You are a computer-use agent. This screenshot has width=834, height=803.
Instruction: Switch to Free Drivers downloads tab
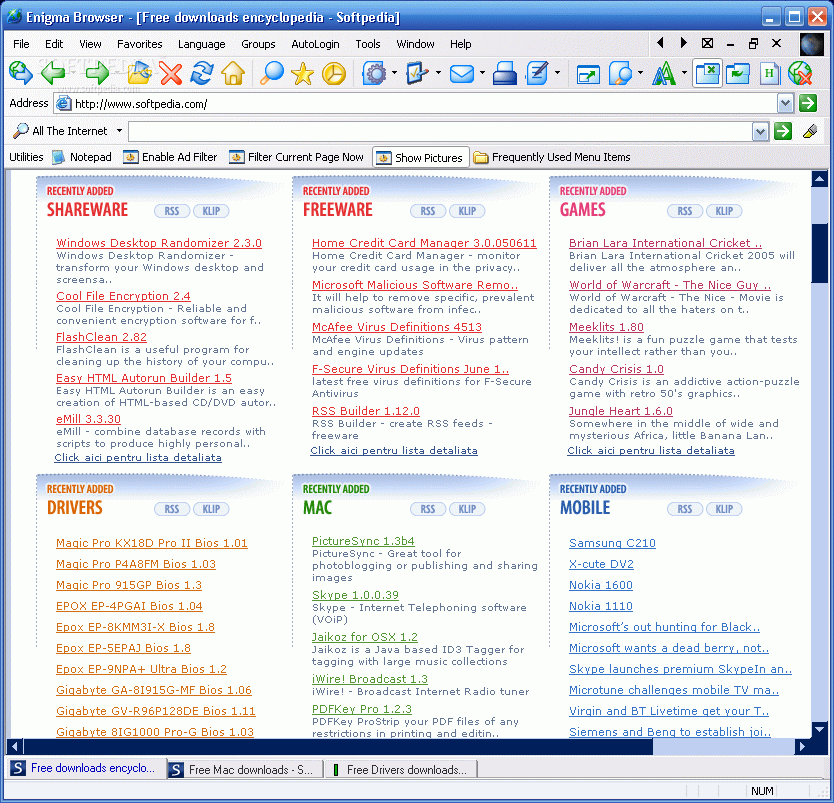(400, 769)
